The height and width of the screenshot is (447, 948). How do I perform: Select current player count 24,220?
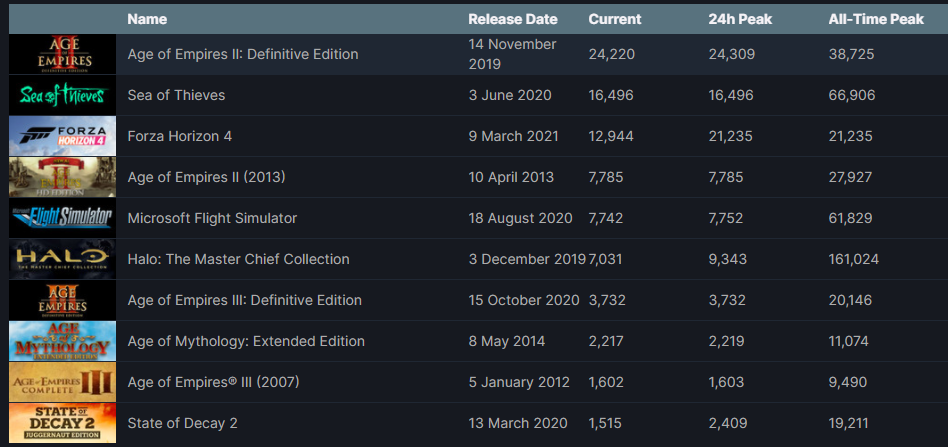pyautogui.click(x=612, y=54)
